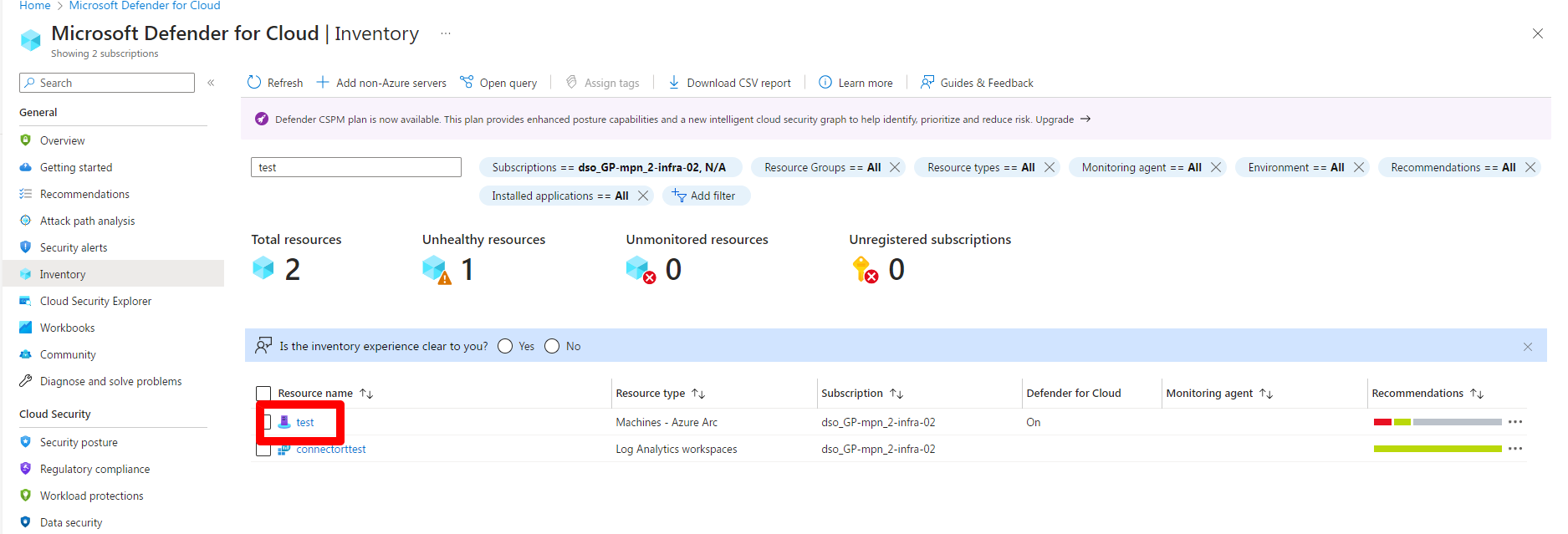Click the Download CSV report arrow icon

click(x=674, y=82)
